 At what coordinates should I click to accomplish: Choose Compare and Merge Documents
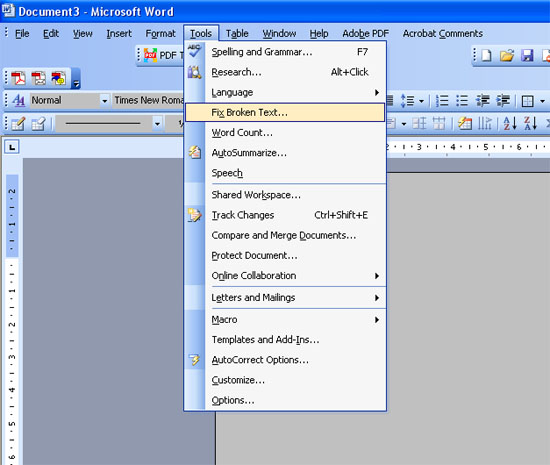point(285,235)
